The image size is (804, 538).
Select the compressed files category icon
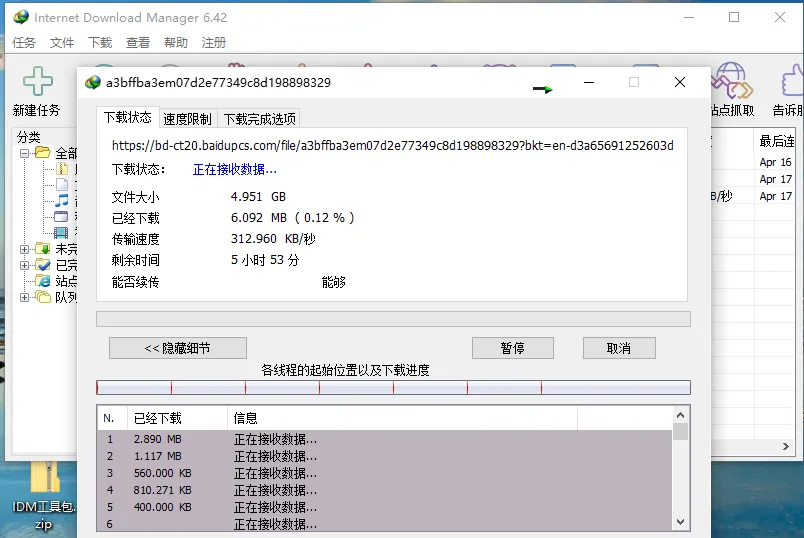coord(62,168)
